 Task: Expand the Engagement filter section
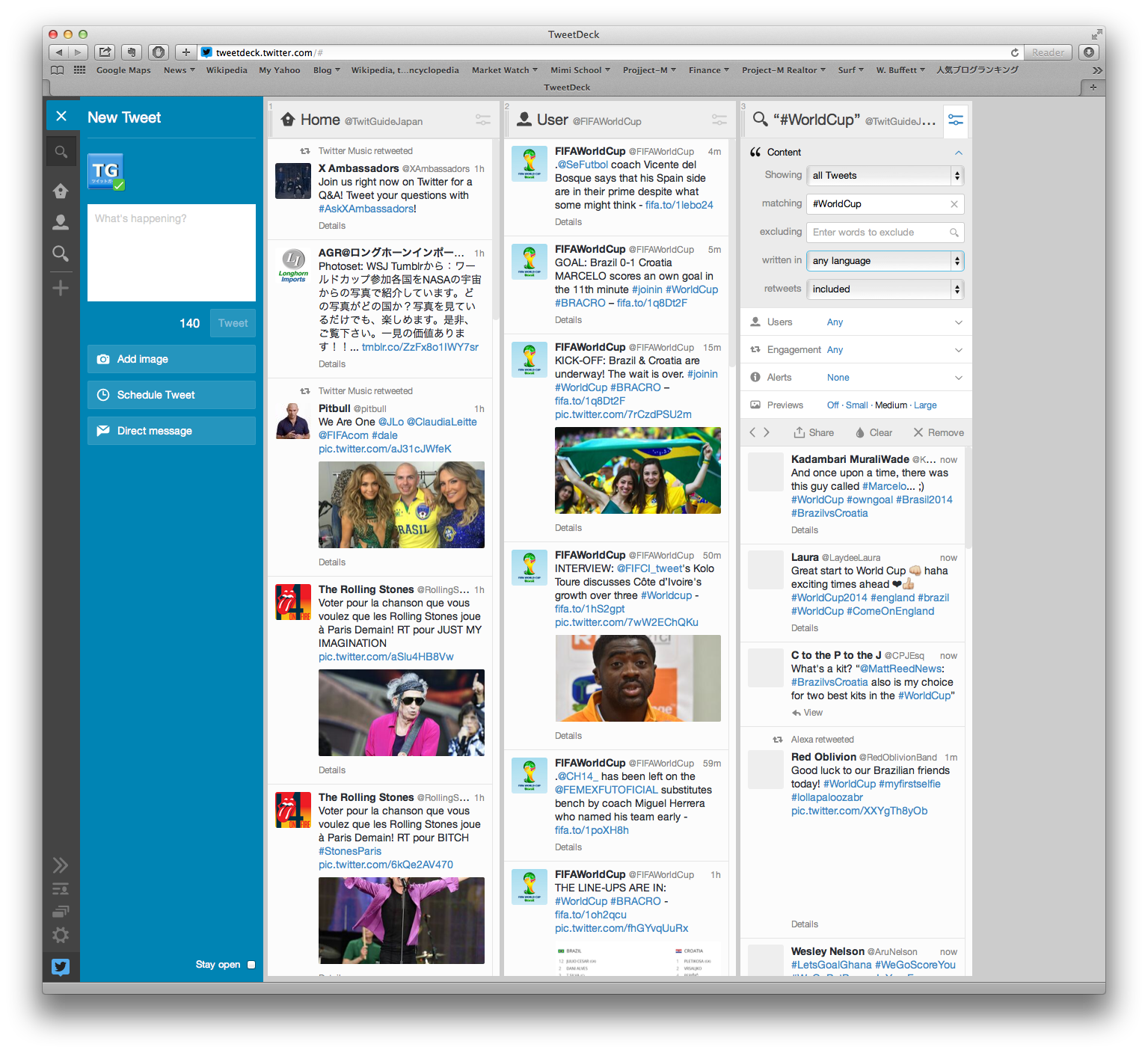[x=856, y=350]
